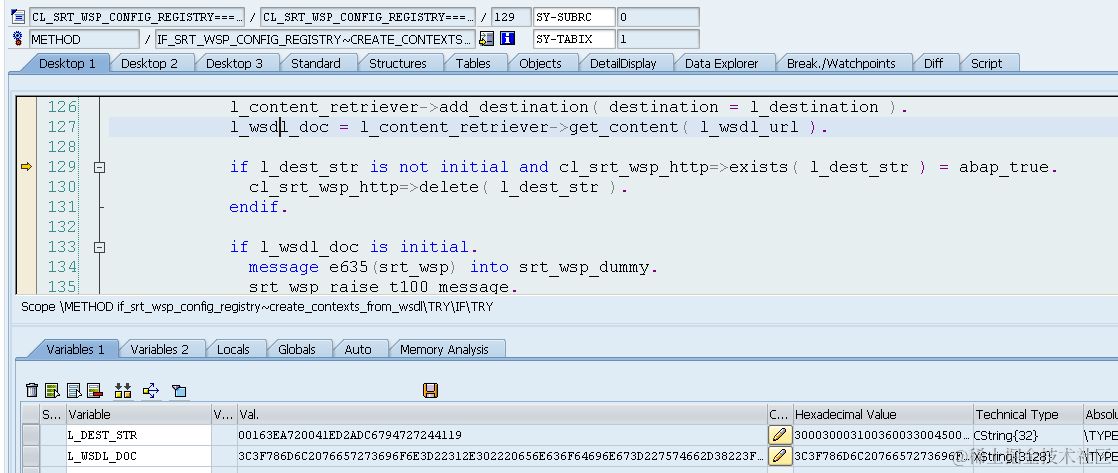Collapse the if block at line 129
This screenshot has width=1118, height=473.
pyautogui.click(x=100, y=167)
